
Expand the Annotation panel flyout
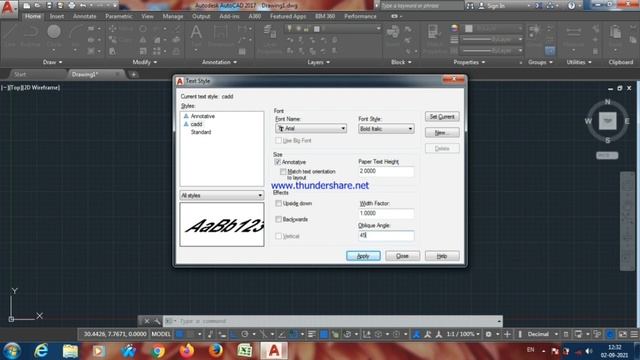pyautogui.click(x=219, y=62)
